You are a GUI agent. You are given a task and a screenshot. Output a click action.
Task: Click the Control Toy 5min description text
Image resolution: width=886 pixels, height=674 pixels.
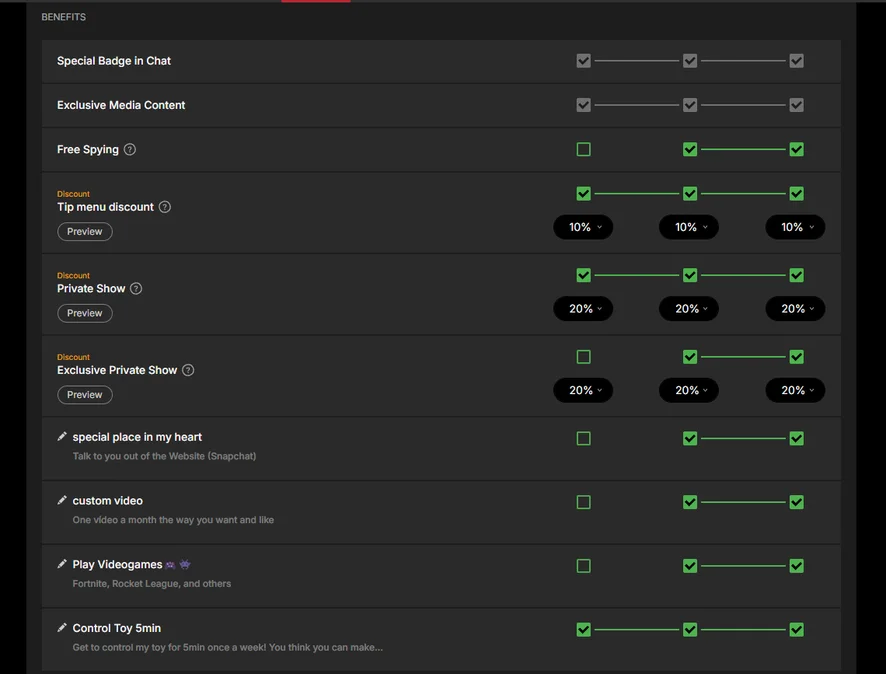227,647
